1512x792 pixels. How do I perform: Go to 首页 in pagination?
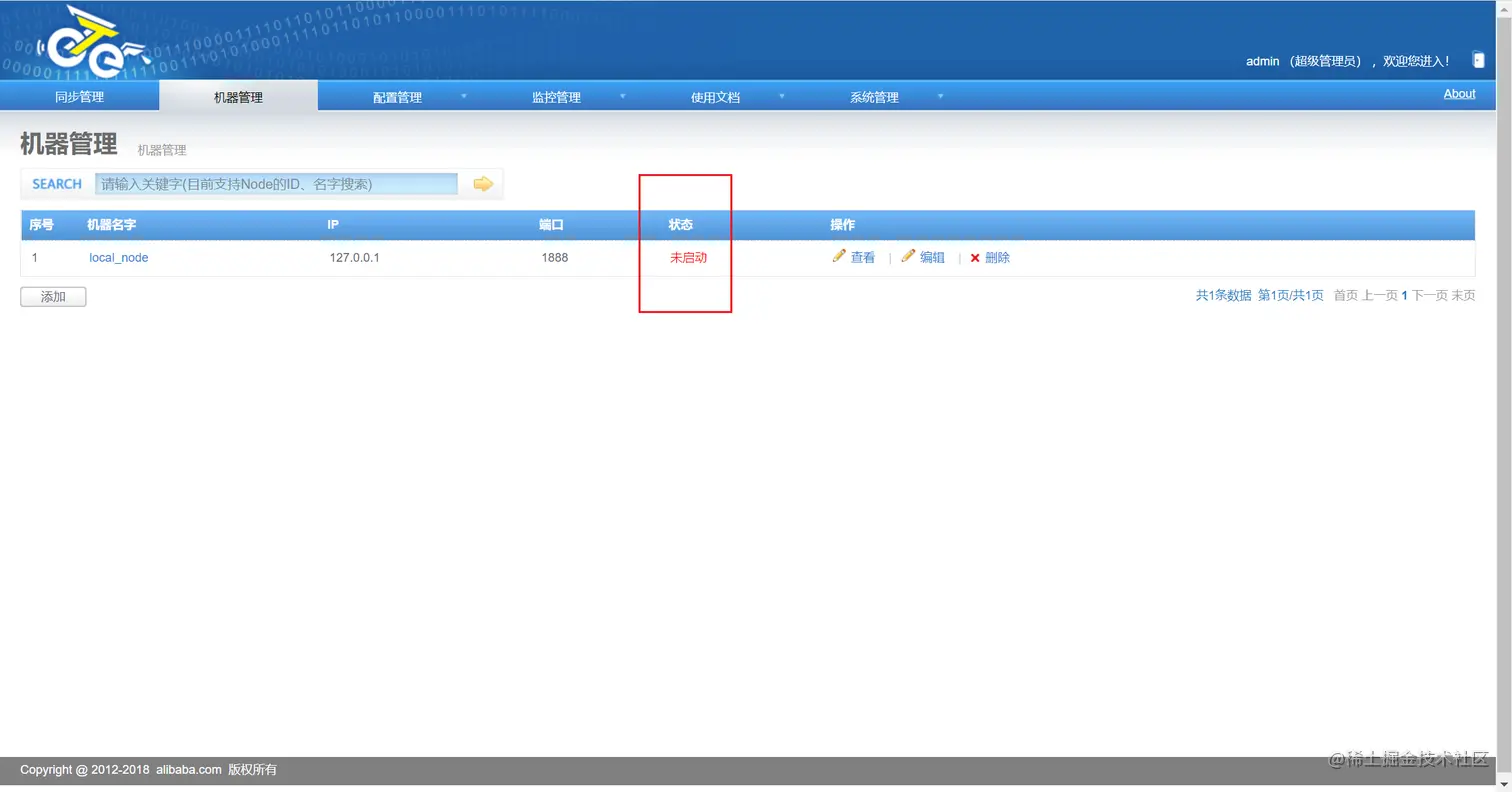[1346, 295]
